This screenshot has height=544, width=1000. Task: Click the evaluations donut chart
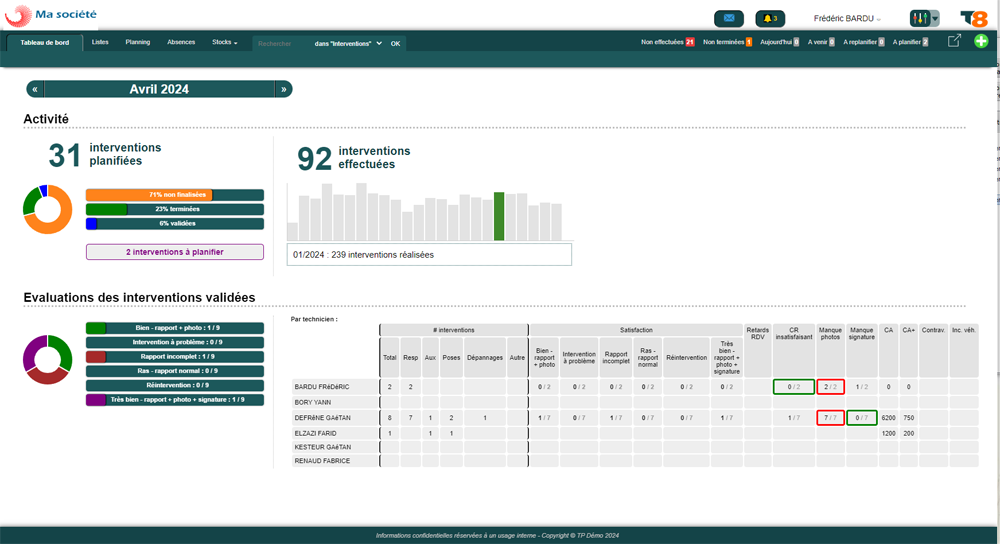click(48, 359)
